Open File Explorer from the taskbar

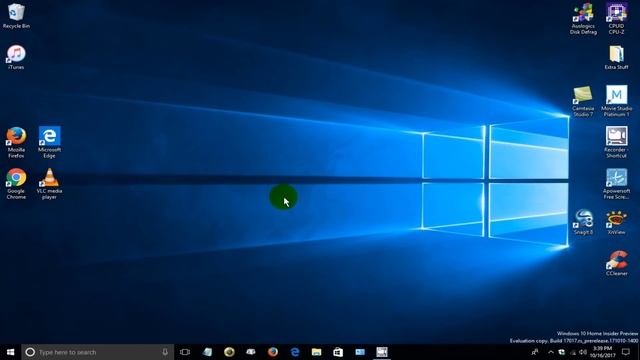[x=316, y=352]
